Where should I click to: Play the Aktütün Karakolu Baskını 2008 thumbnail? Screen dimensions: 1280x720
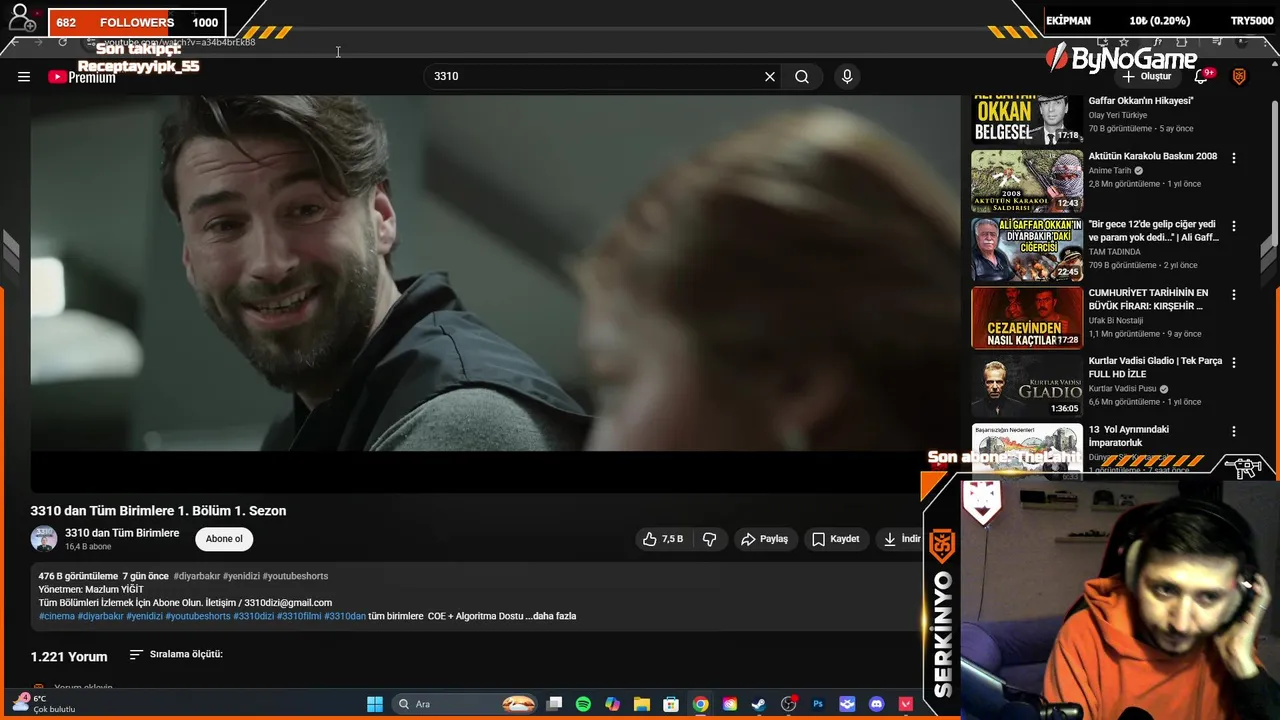tap(1027, 181)
